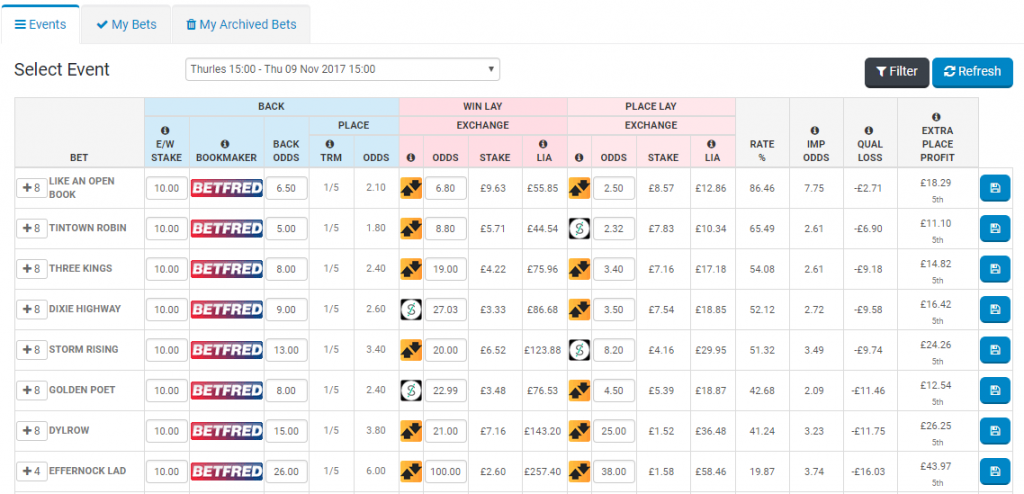
Task: Click the GOLDEN POET horse name
Action: tap(82, 390)
